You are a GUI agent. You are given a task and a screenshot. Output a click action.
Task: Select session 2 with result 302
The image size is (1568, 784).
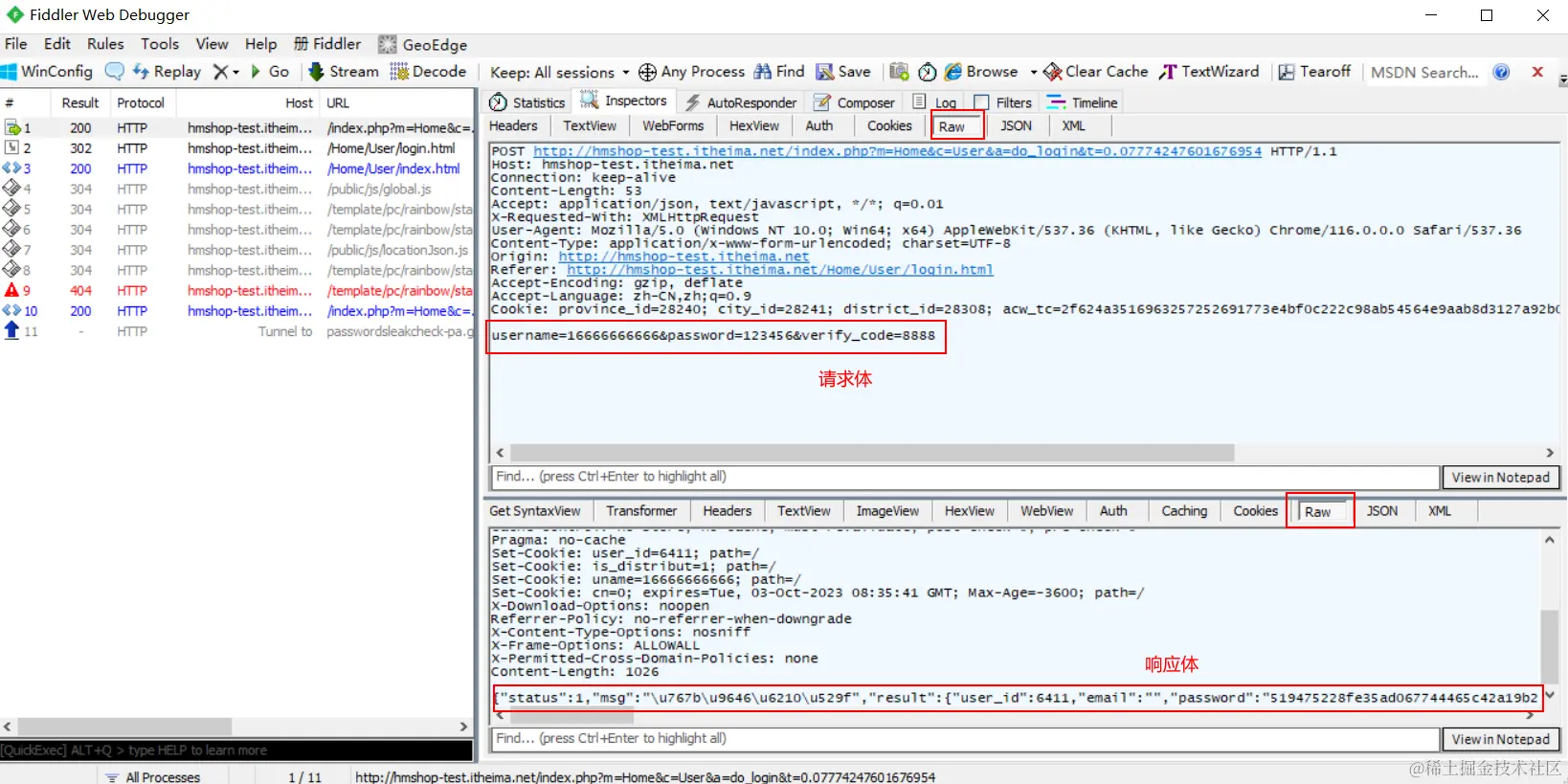click(237, 148)
